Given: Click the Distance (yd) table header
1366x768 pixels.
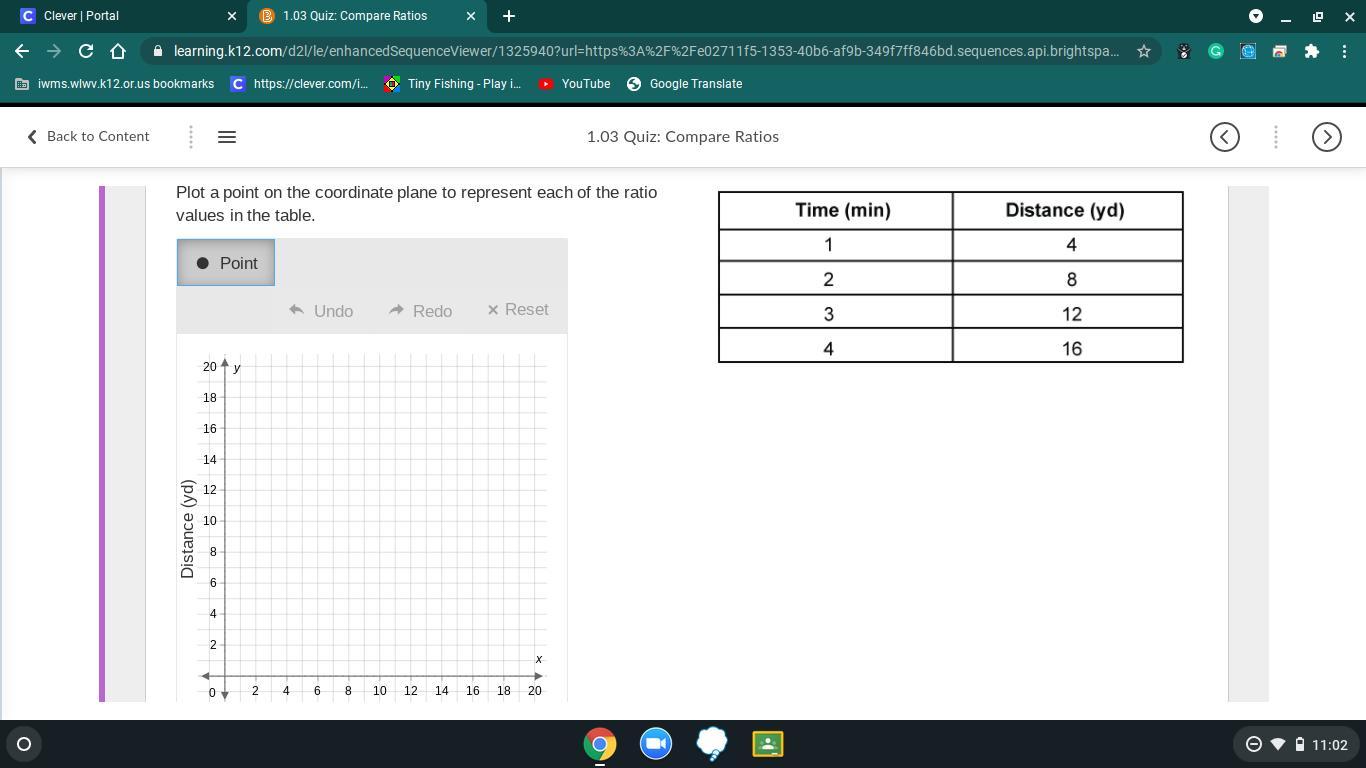Looking at the screenshot, I should (x=1065, y=210).
